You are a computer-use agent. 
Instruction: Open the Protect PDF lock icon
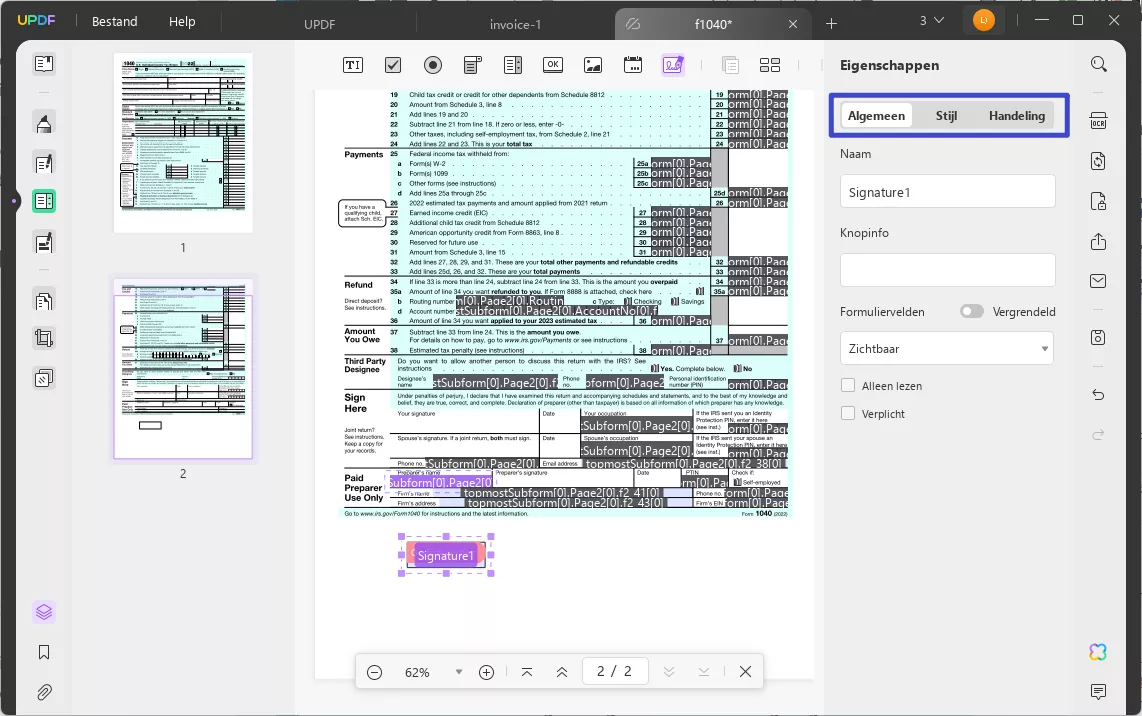[x=1098, y=201]
